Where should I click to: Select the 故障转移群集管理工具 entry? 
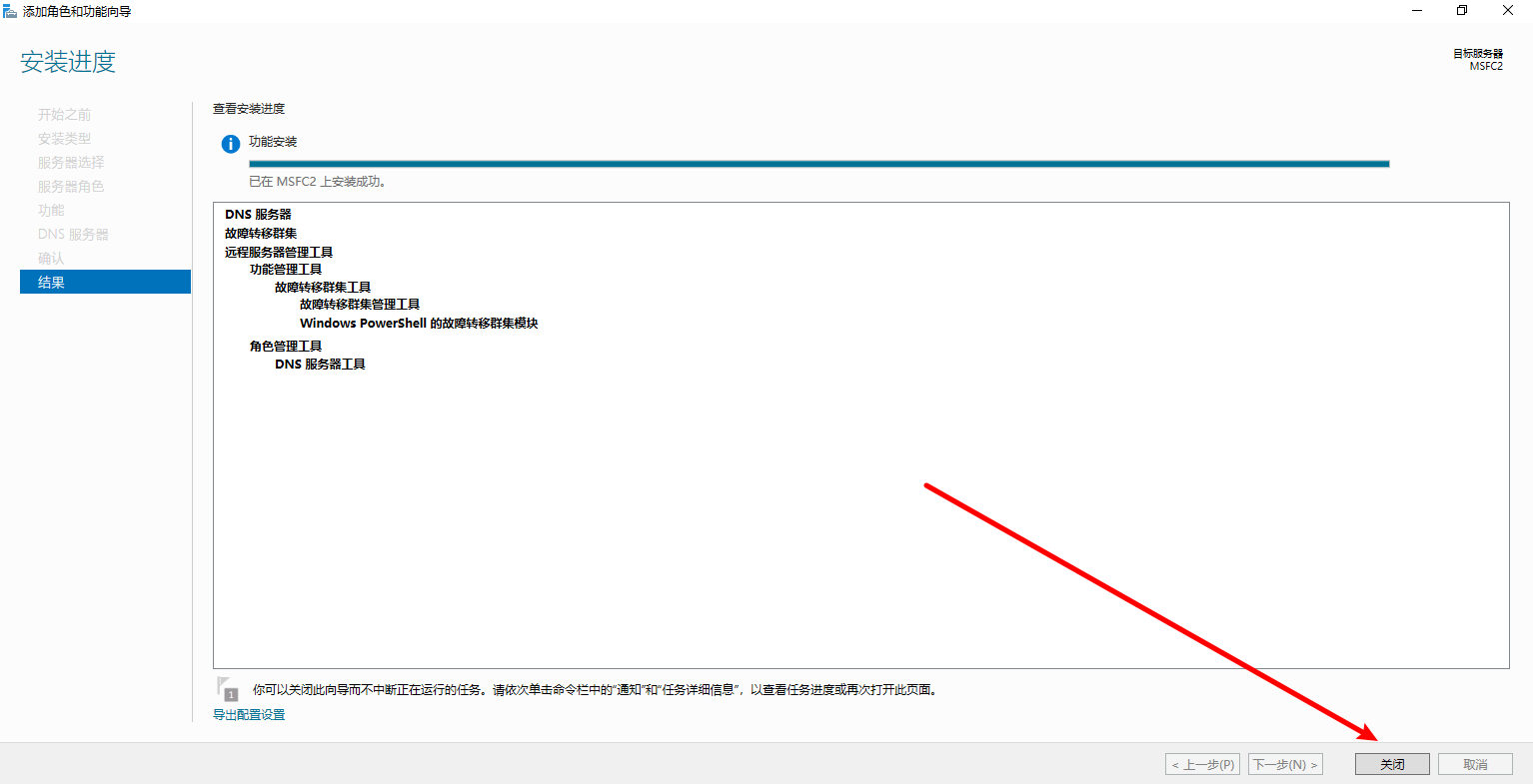coord(360,305)
